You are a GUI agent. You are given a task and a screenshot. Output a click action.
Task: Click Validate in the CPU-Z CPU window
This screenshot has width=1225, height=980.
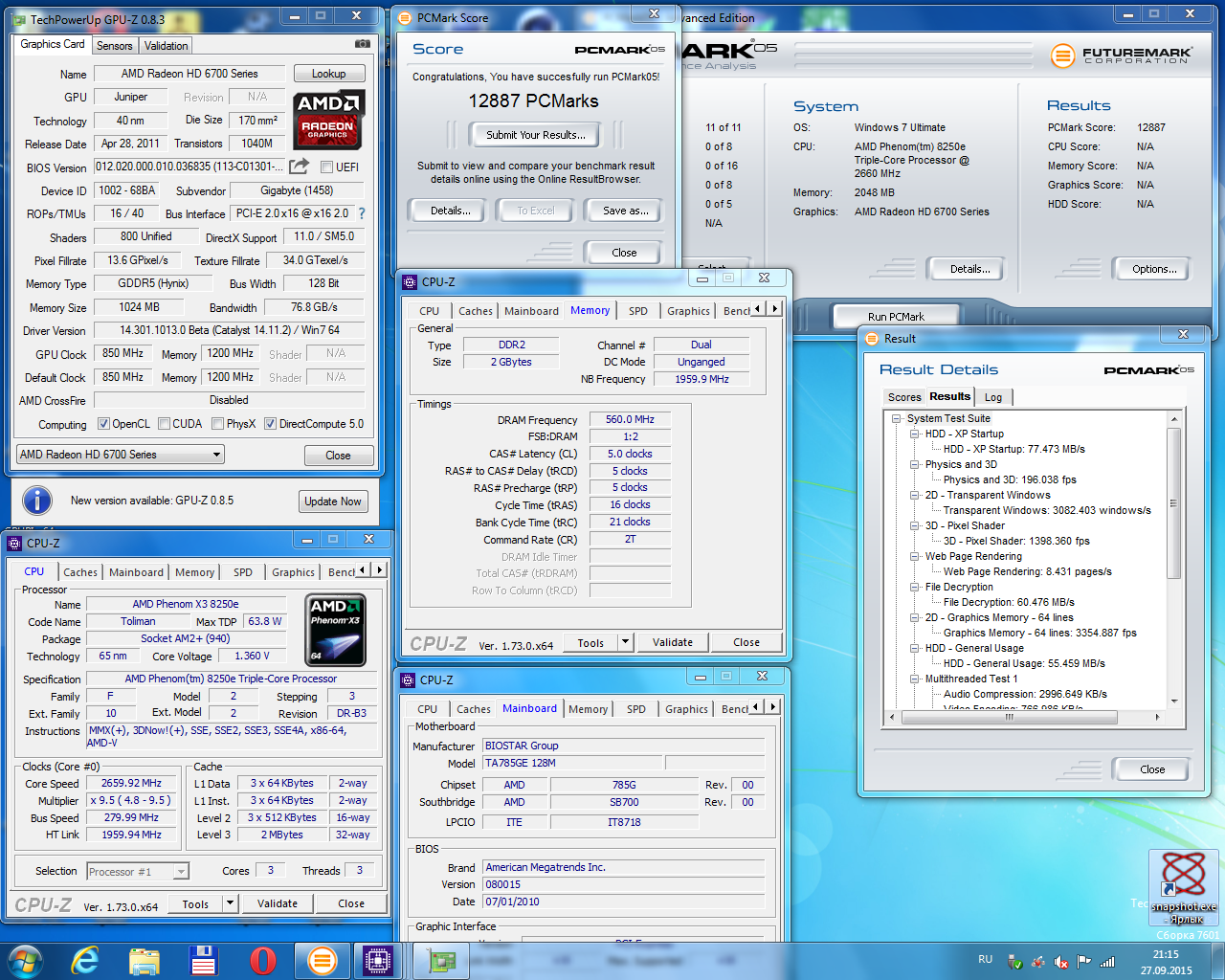(x=277, y=902)
